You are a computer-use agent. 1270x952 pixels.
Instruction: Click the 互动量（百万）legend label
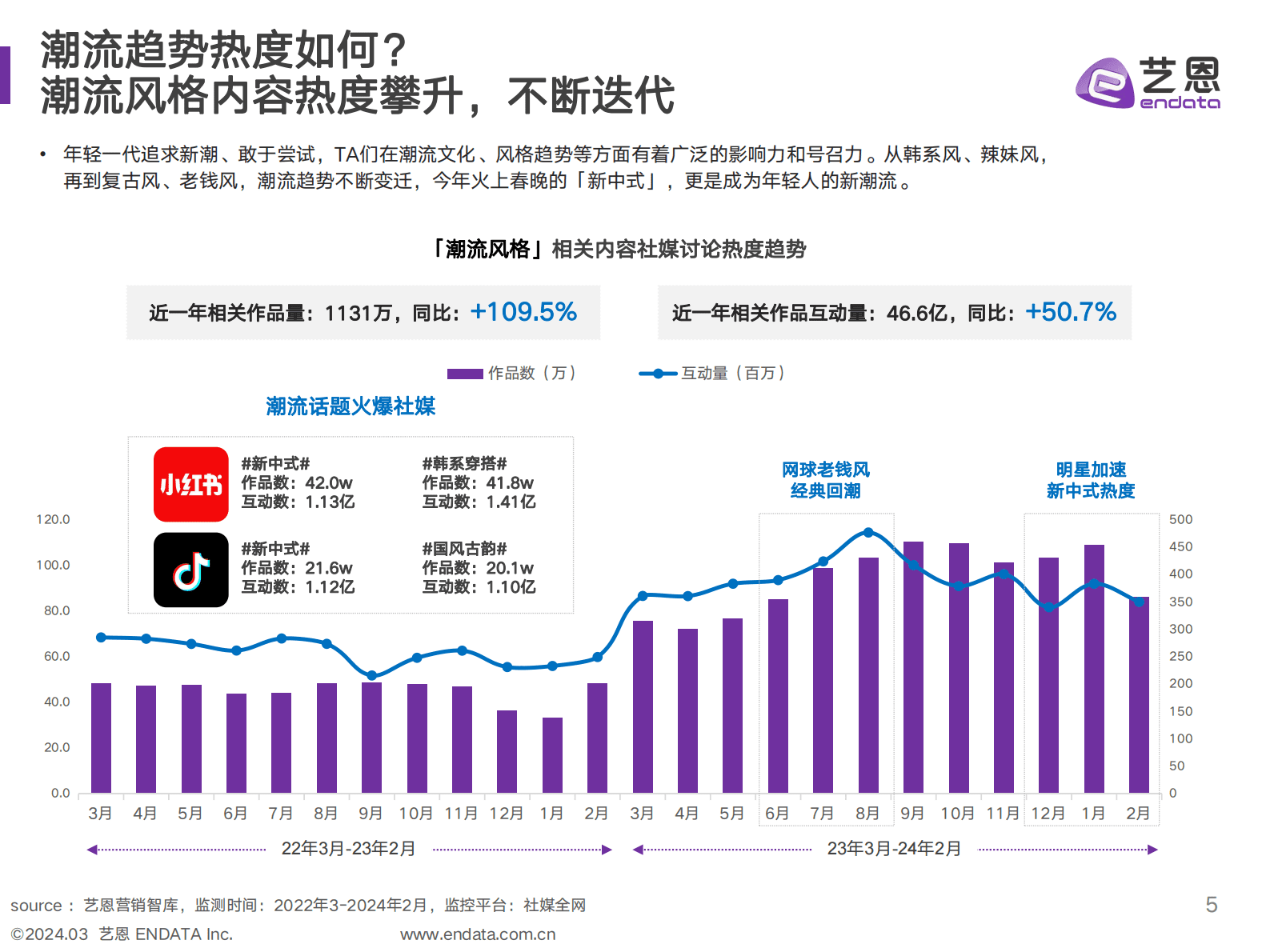tap(734, 374)
